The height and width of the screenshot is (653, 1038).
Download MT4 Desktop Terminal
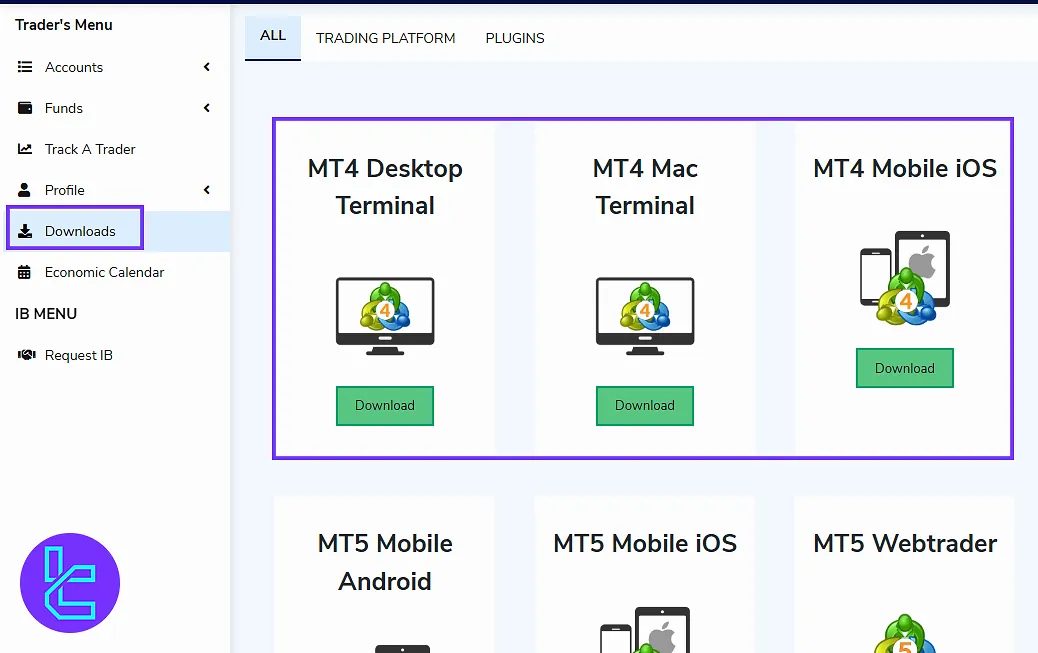click(385, 405)
